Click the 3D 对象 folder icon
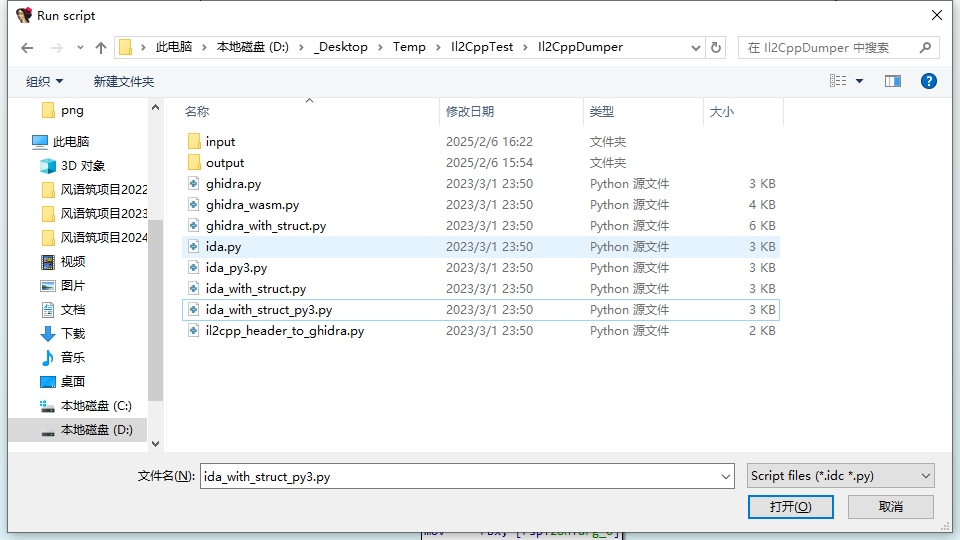The image size is (960, 540). 48,166
